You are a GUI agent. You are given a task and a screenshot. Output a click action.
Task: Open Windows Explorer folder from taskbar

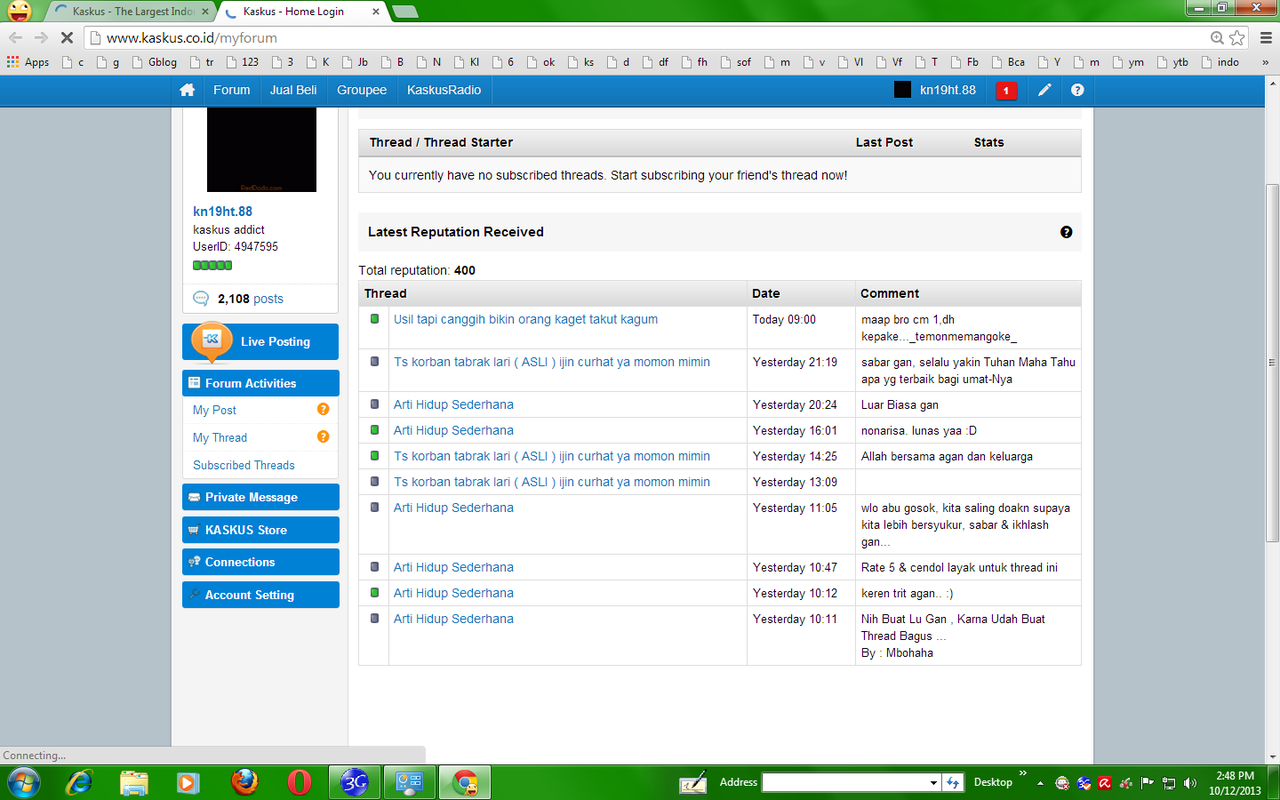pos(133,782)
